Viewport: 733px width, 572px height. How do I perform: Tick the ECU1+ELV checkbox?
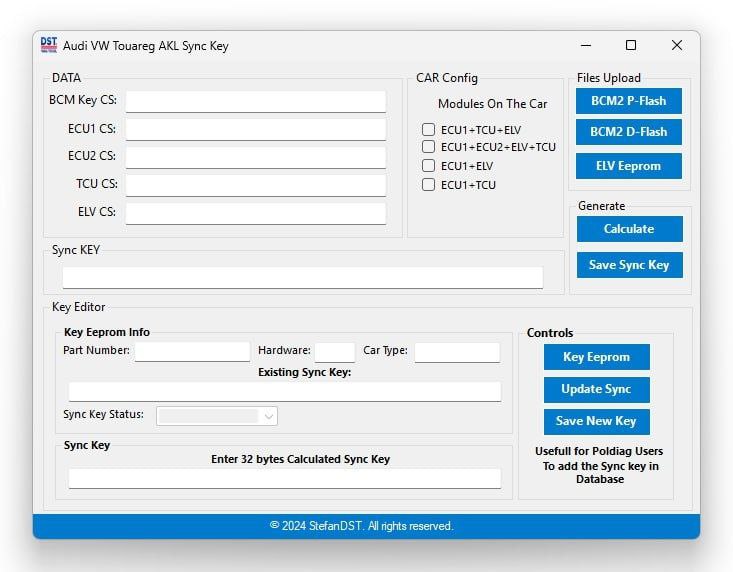tap(428, 166)
